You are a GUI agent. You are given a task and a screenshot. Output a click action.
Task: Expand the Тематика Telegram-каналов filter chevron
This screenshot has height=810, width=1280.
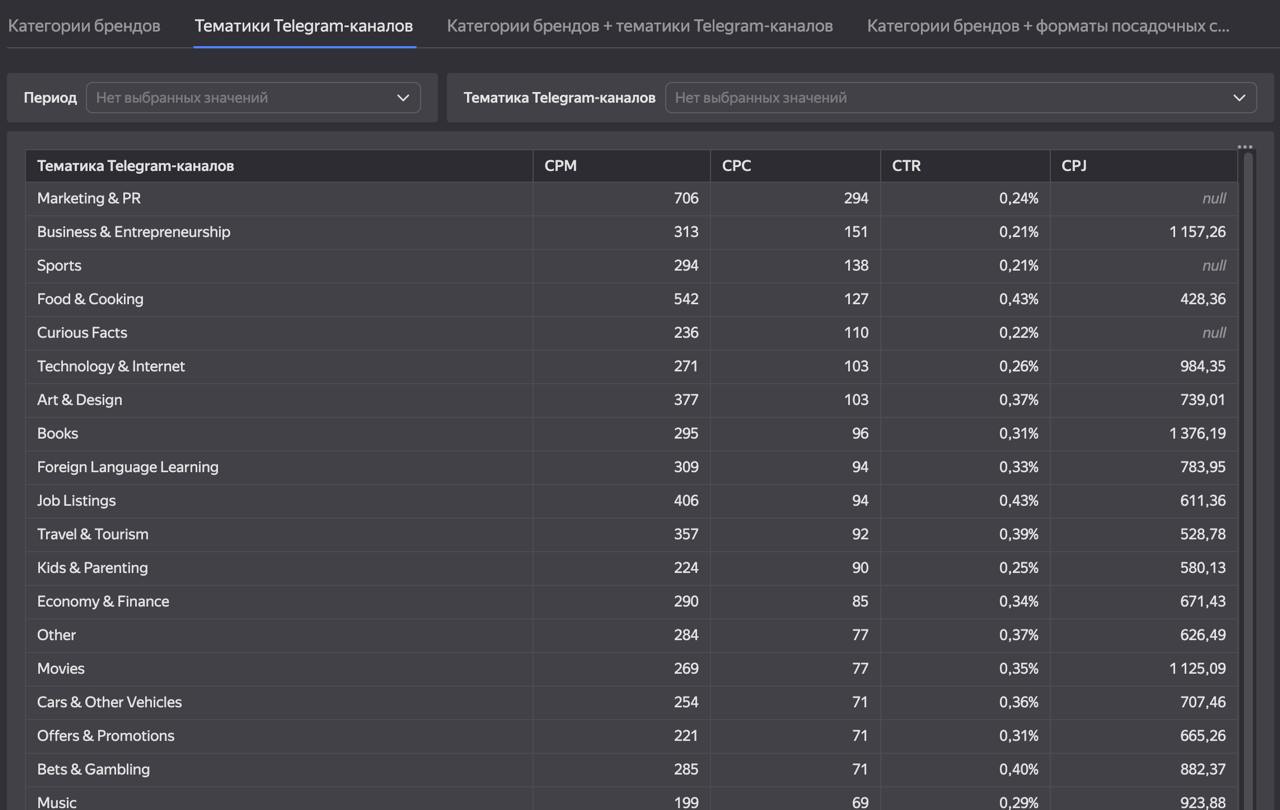pyautogui.click(x=1240, y=98)
